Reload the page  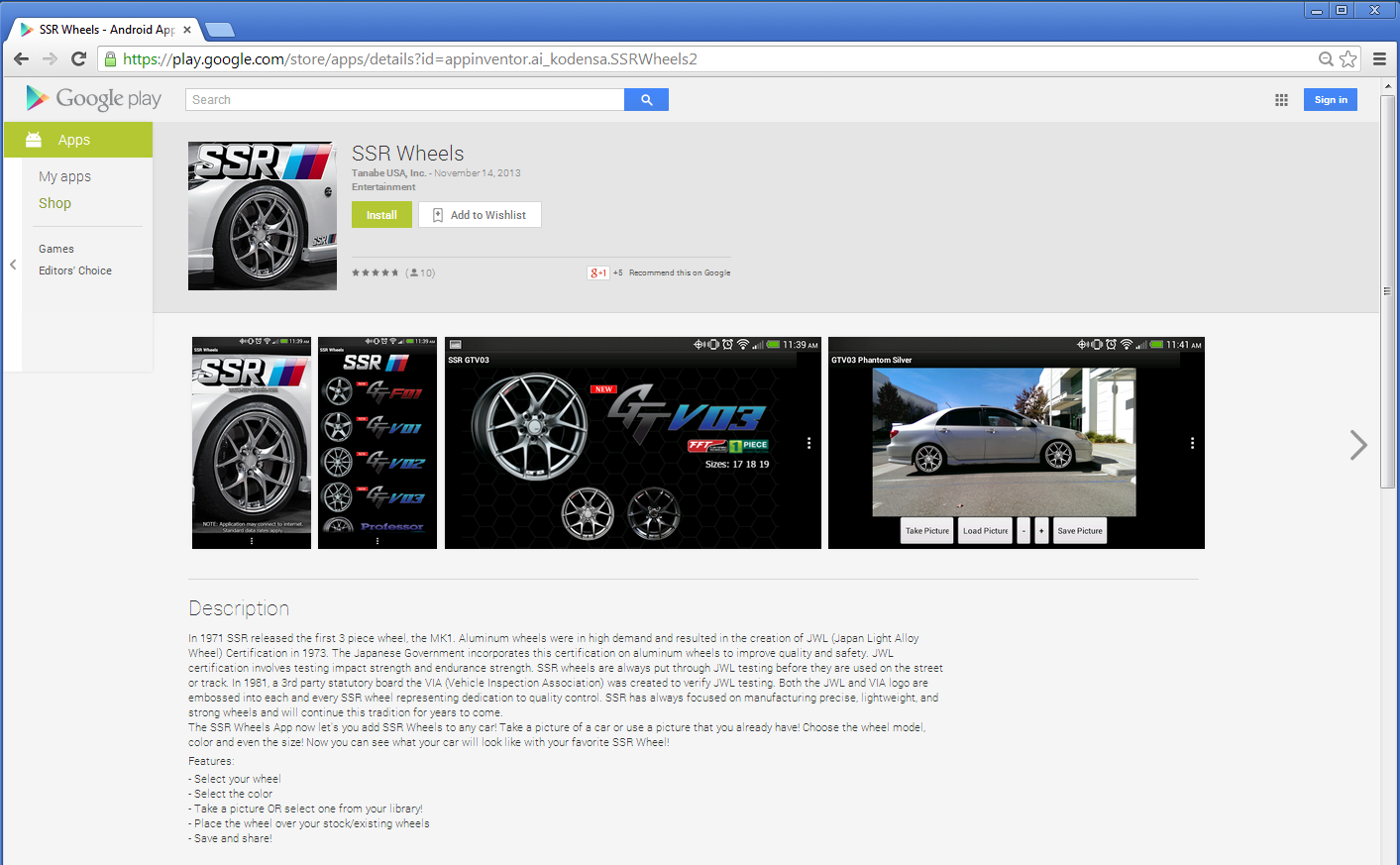pos(79,59)
